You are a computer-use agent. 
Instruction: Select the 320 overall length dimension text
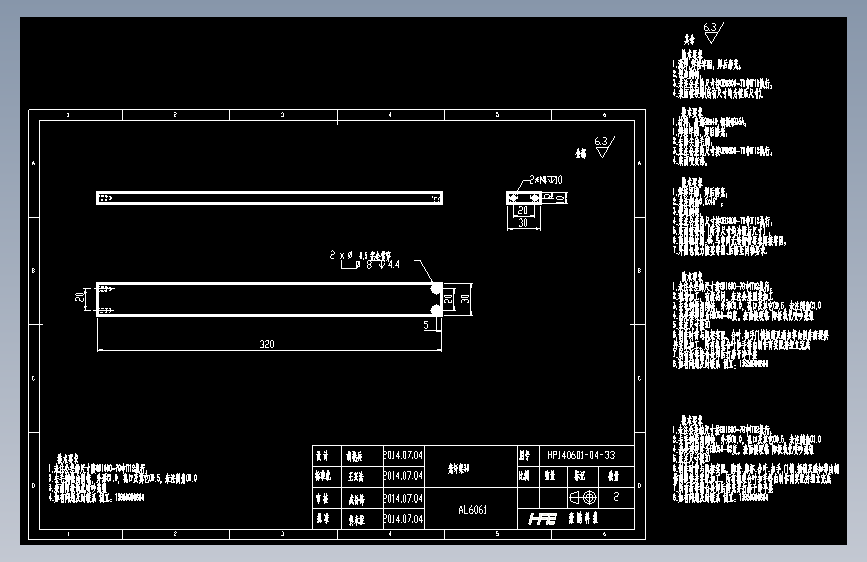click(267, 344)
